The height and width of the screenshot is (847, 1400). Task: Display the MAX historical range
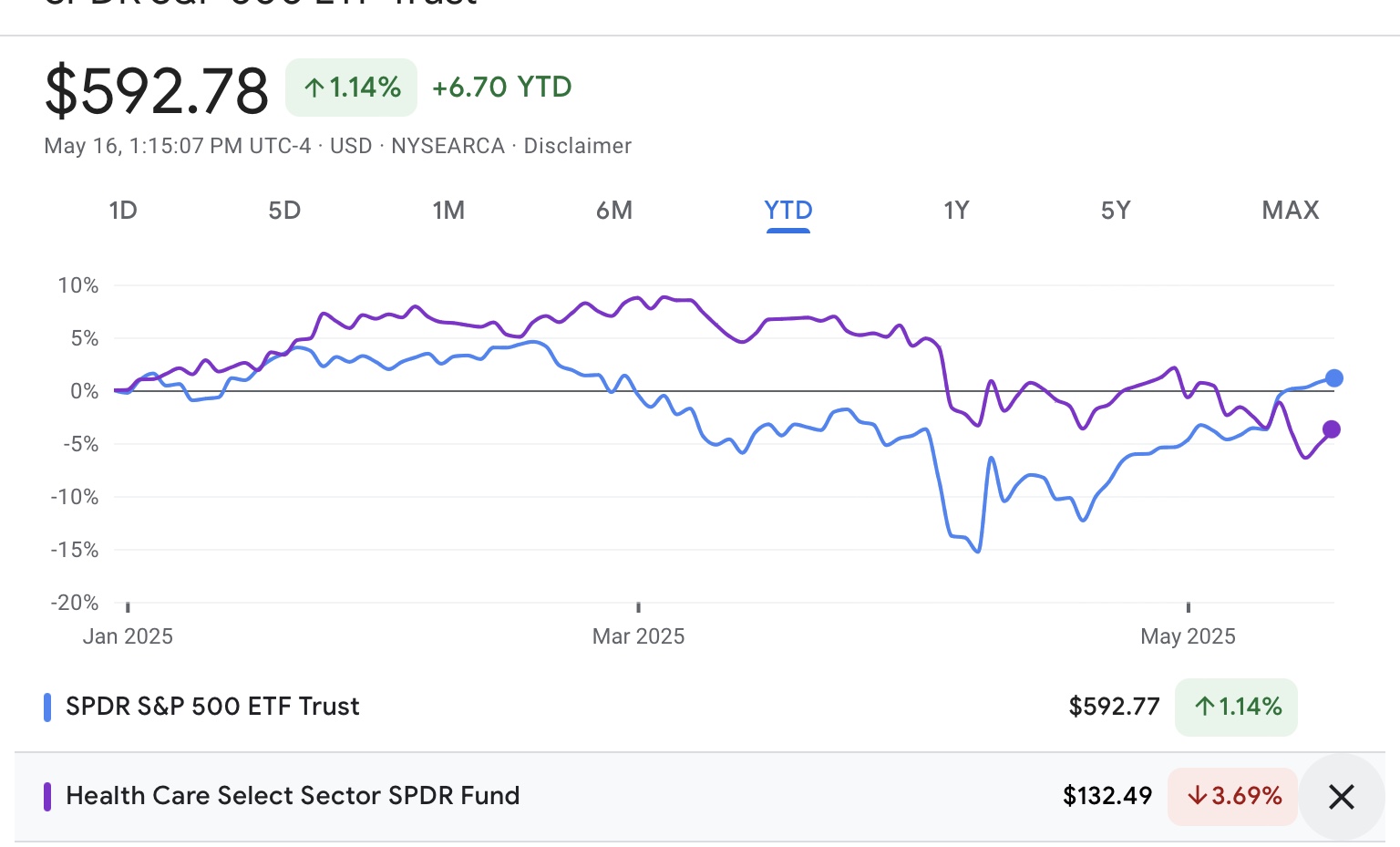coord(1291,211)
